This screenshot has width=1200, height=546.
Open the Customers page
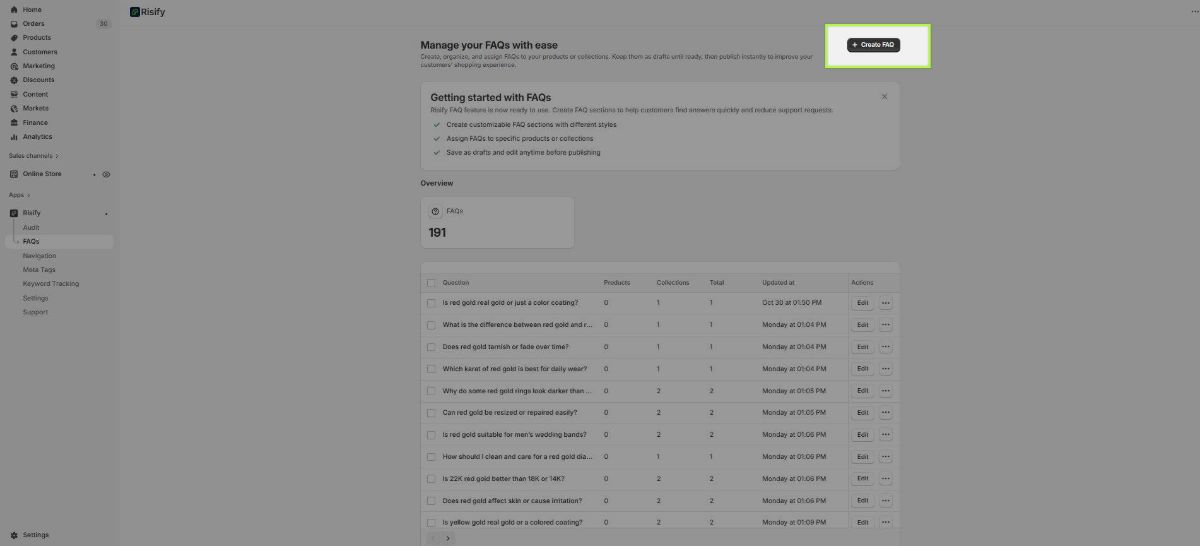pos(40,52)
